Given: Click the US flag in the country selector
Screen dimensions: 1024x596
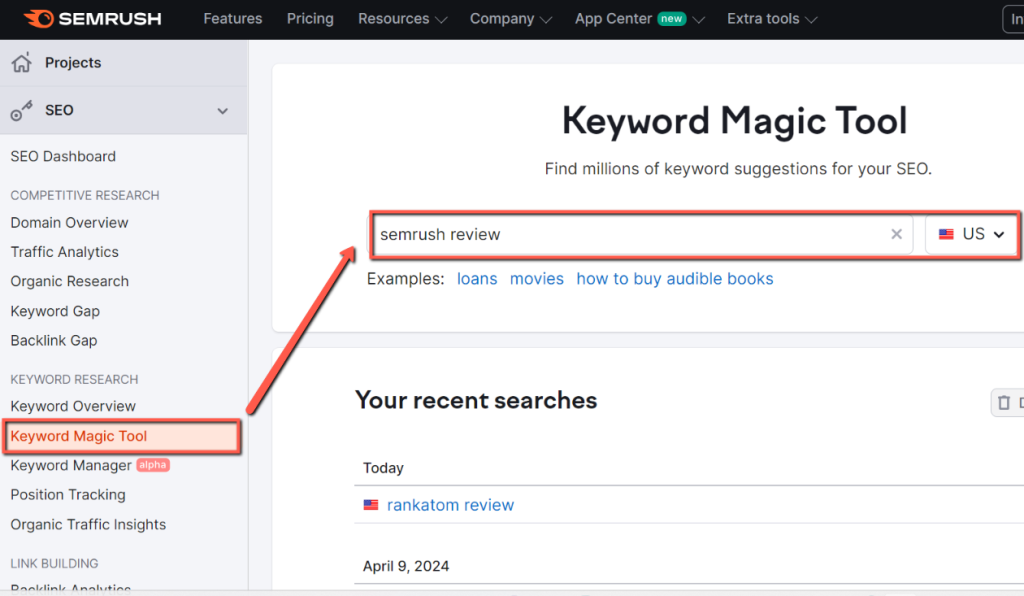Looking at the screenshot, I should click(x=946, y=233).
